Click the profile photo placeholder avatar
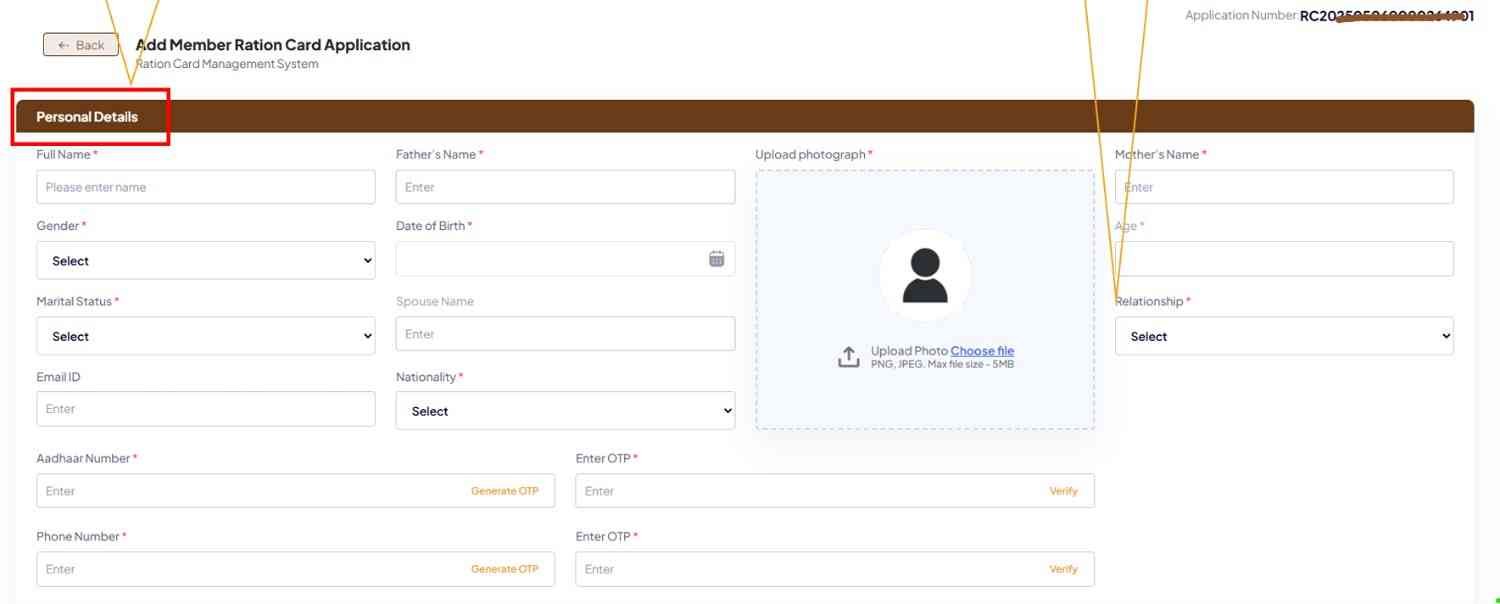This screenshot has width=1500, height=604. click(x=925, y=275)
